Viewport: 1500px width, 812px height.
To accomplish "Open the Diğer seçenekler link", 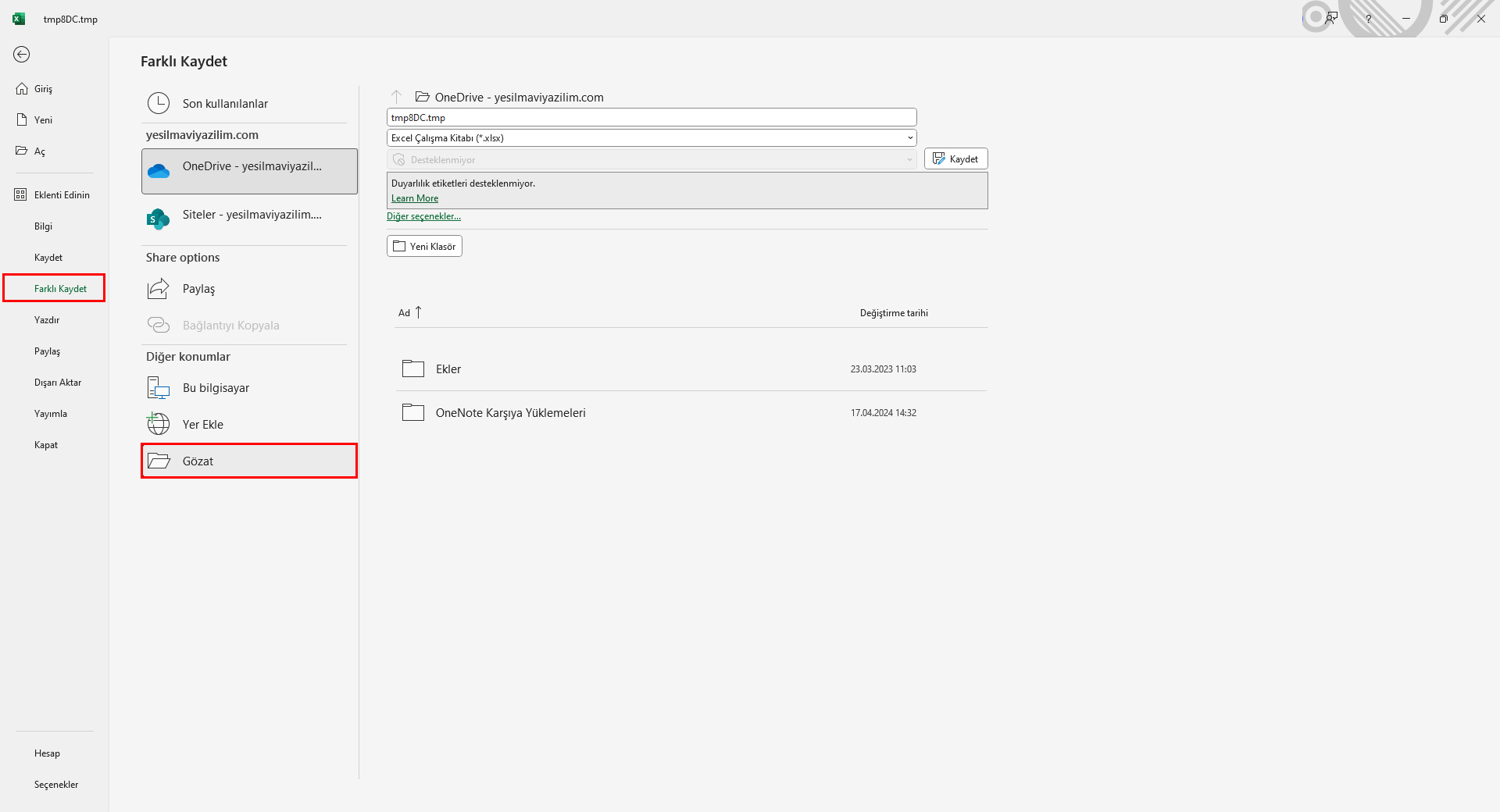I will point(423,217).
